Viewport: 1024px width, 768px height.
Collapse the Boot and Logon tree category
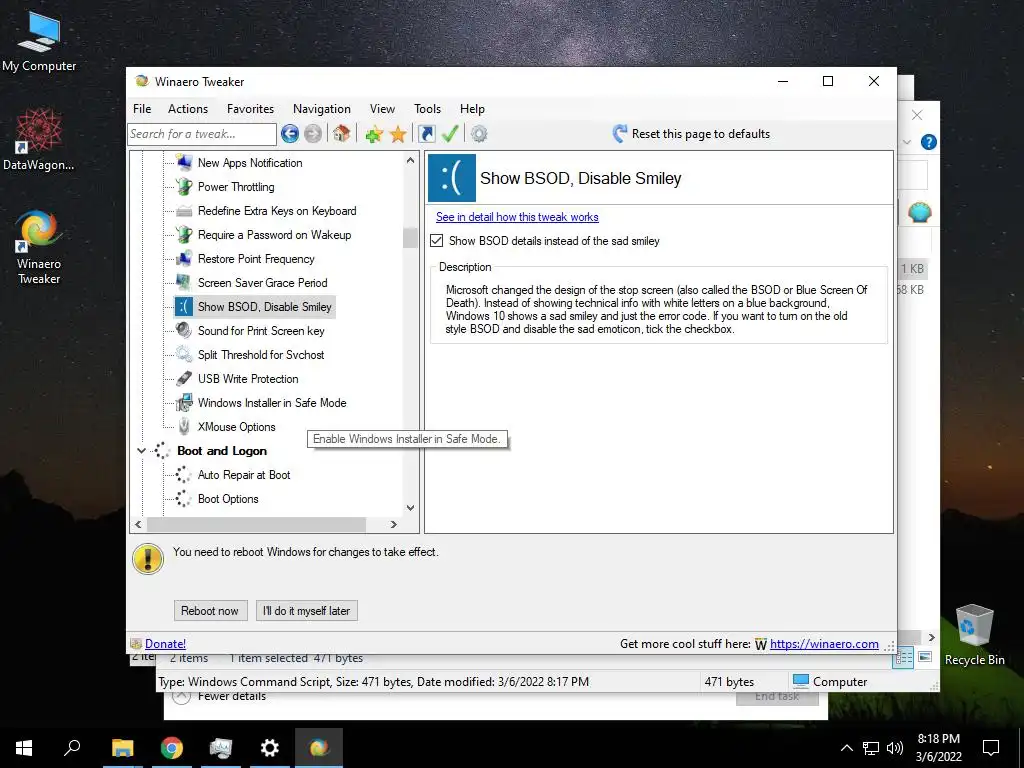140,451
